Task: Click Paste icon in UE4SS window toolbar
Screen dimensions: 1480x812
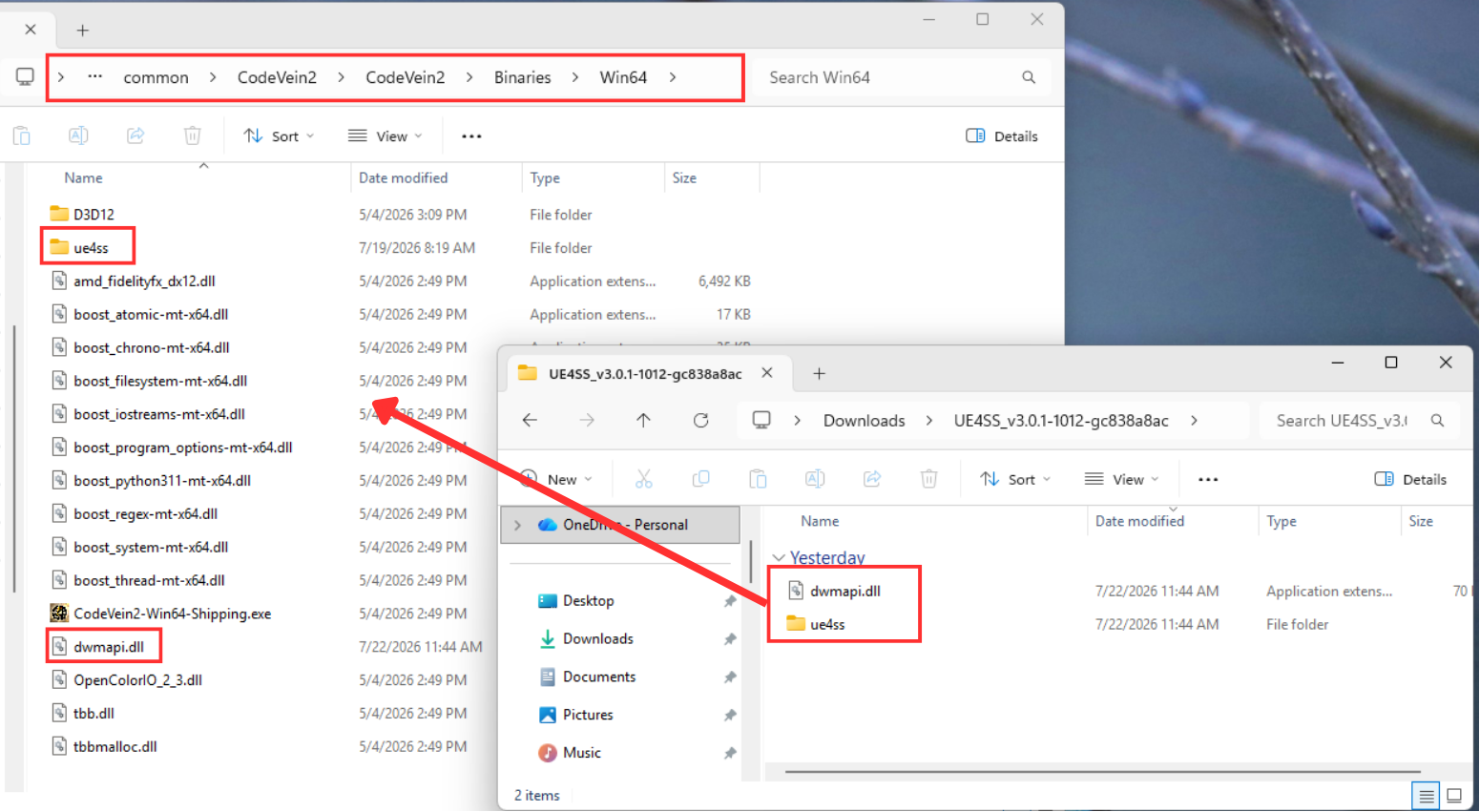Action: tap(759, 479)
